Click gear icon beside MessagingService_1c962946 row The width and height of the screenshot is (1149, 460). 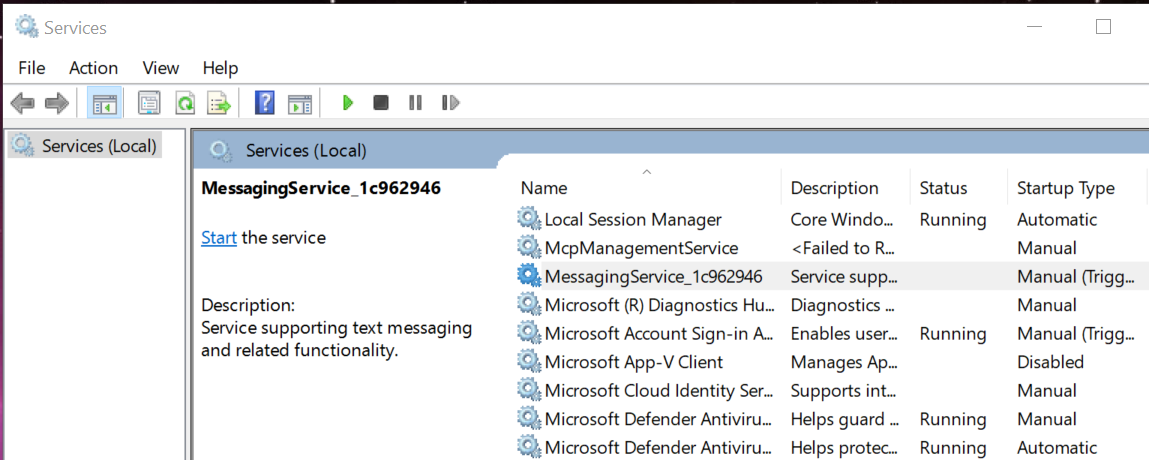pos(528,276)
